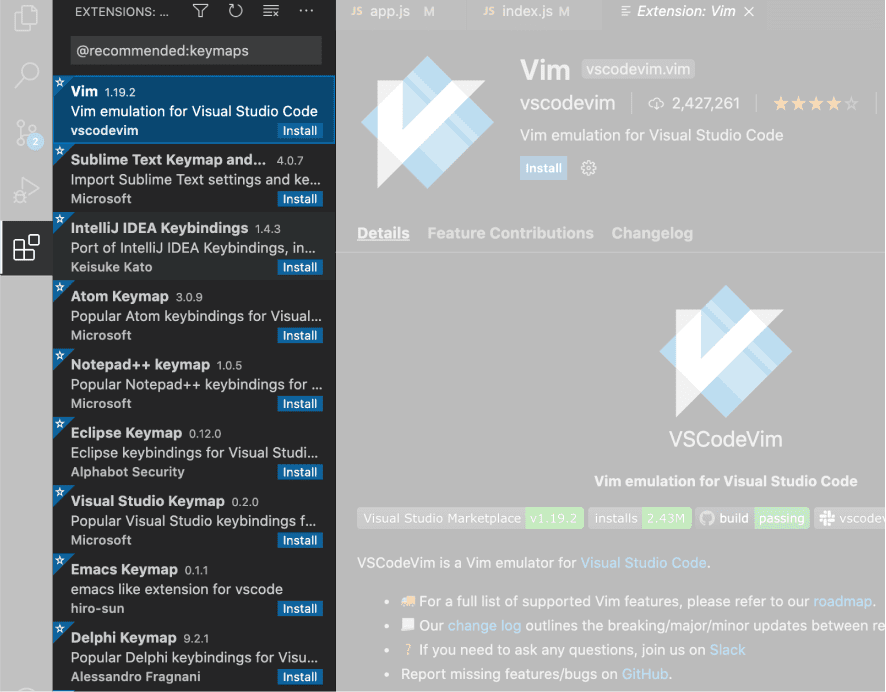Open the Visual Studio Code link

point(644,563)
